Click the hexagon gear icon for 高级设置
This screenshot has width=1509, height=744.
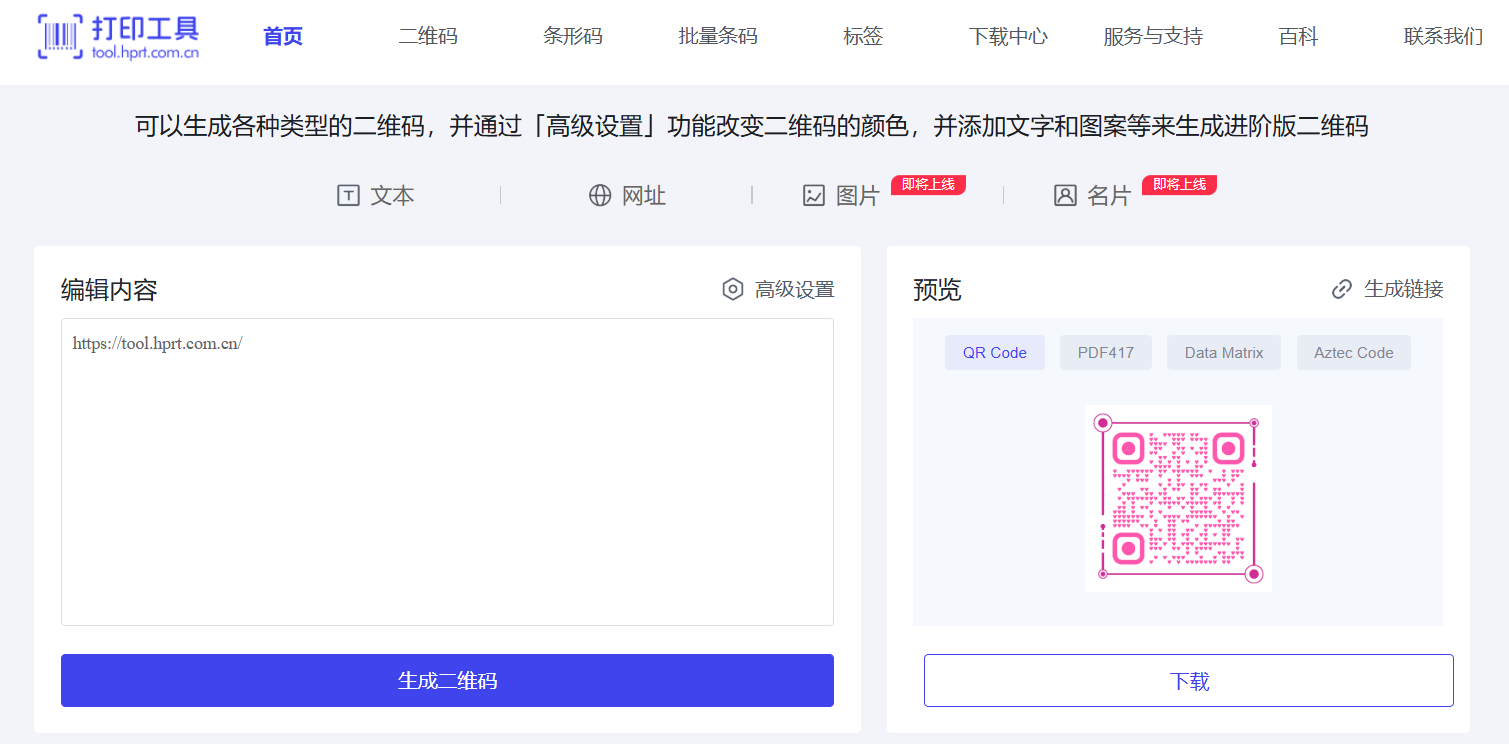[x=733, y=289]
